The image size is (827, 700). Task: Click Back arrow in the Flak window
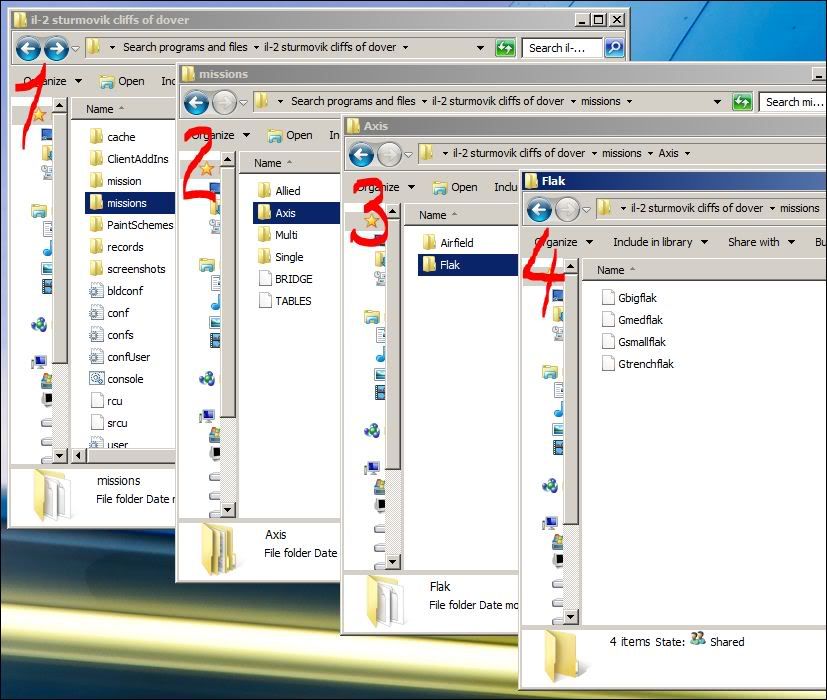point(539,209)
